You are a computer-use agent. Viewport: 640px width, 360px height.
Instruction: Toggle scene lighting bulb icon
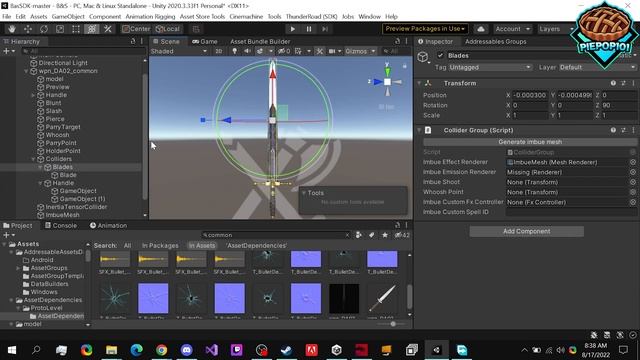click(x=234, y=51)
